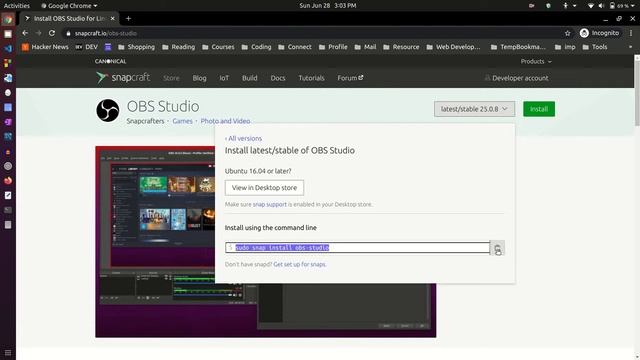The height and width of the screenshot is (360, 640).
Task: Open Chrome from the Ubuntu dock
Action: click(8, 19)
